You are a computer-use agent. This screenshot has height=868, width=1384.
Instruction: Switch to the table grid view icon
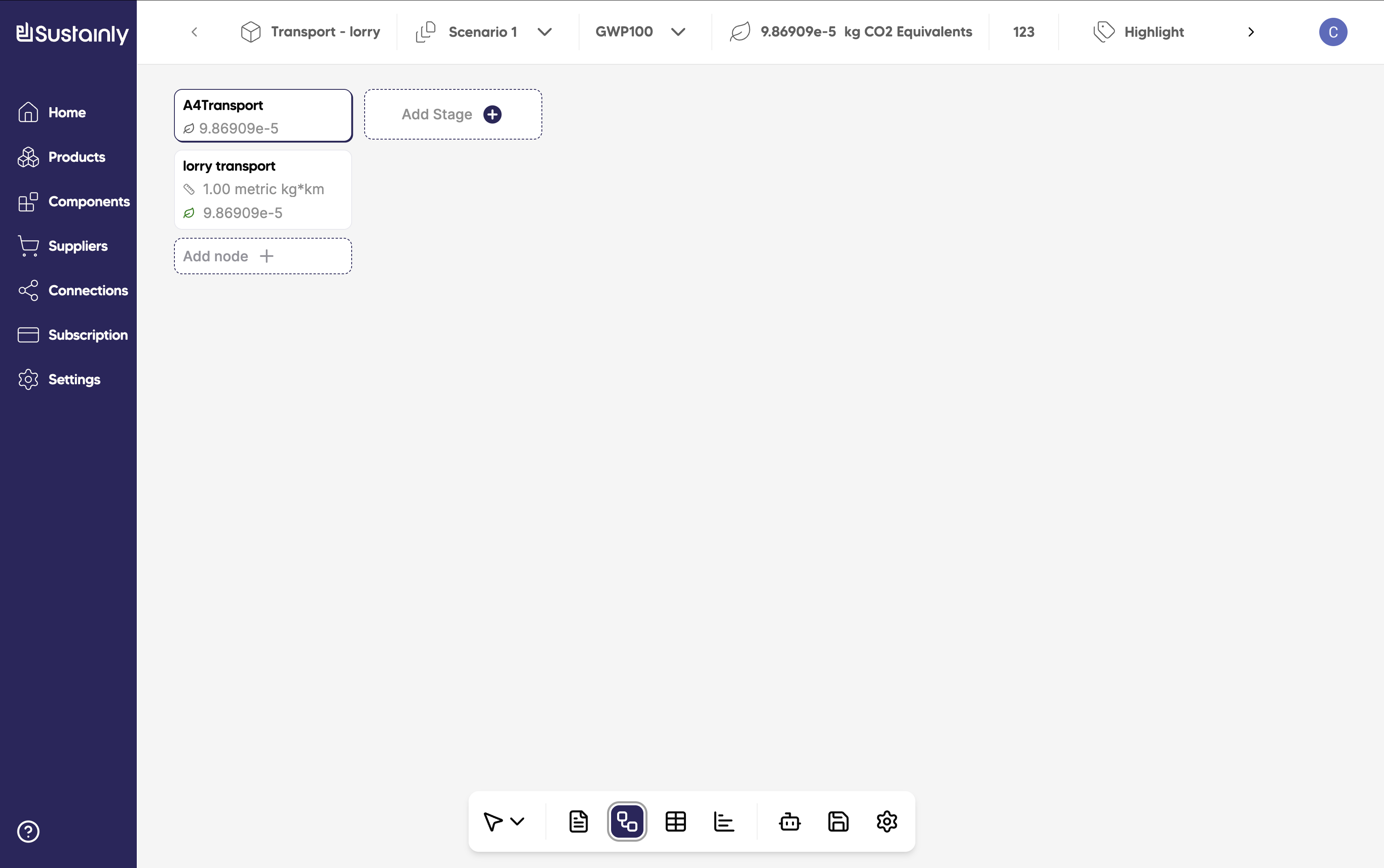[675, 821]
